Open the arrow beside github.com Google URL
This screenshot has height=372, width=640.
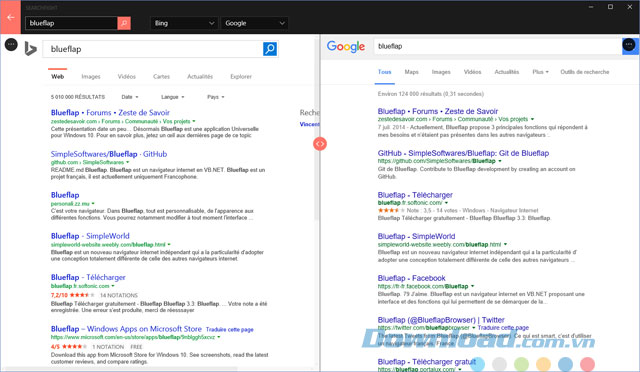coord(500,161)
